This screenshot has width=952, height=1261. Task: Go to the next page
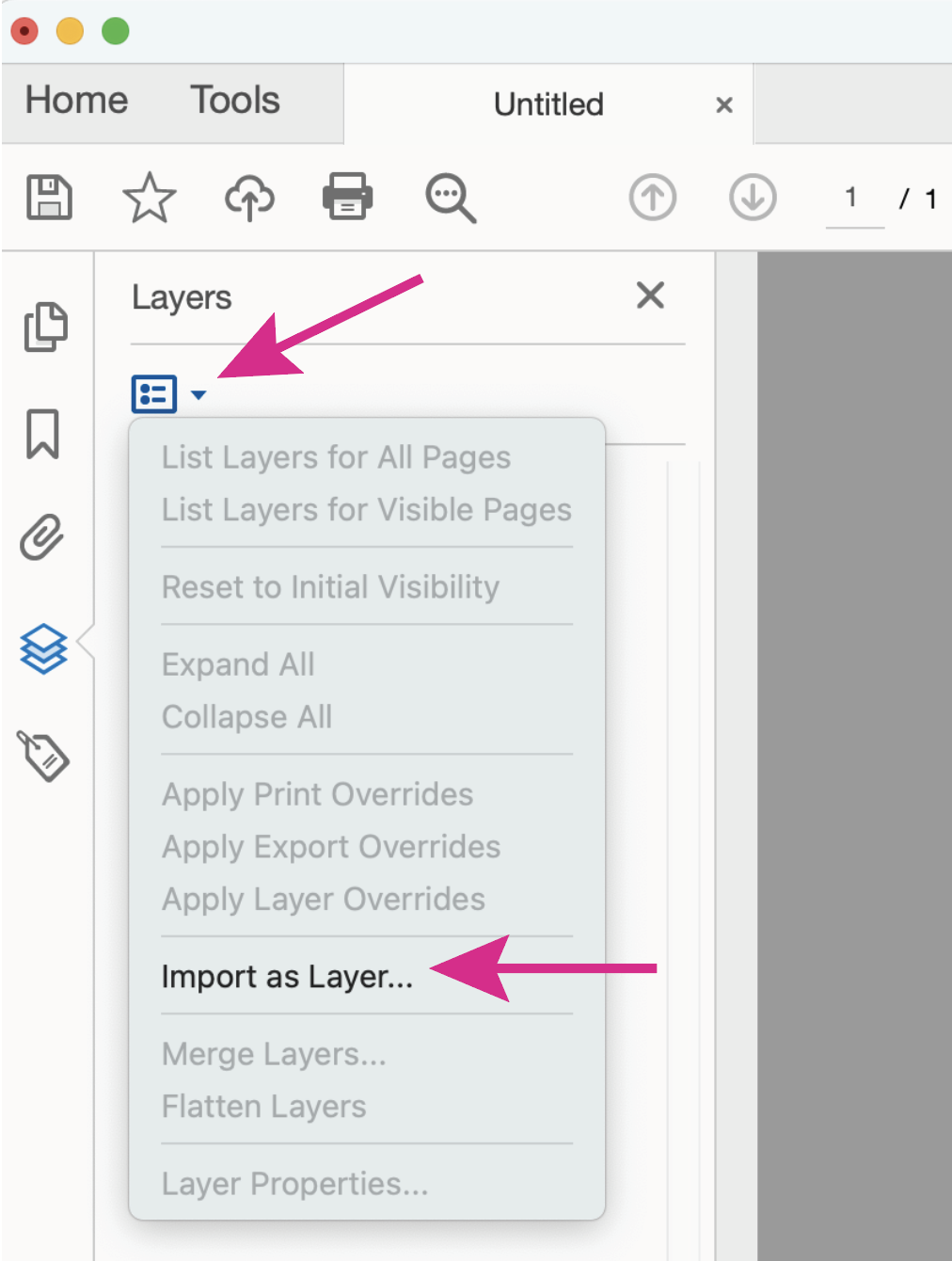pos(752,198)
